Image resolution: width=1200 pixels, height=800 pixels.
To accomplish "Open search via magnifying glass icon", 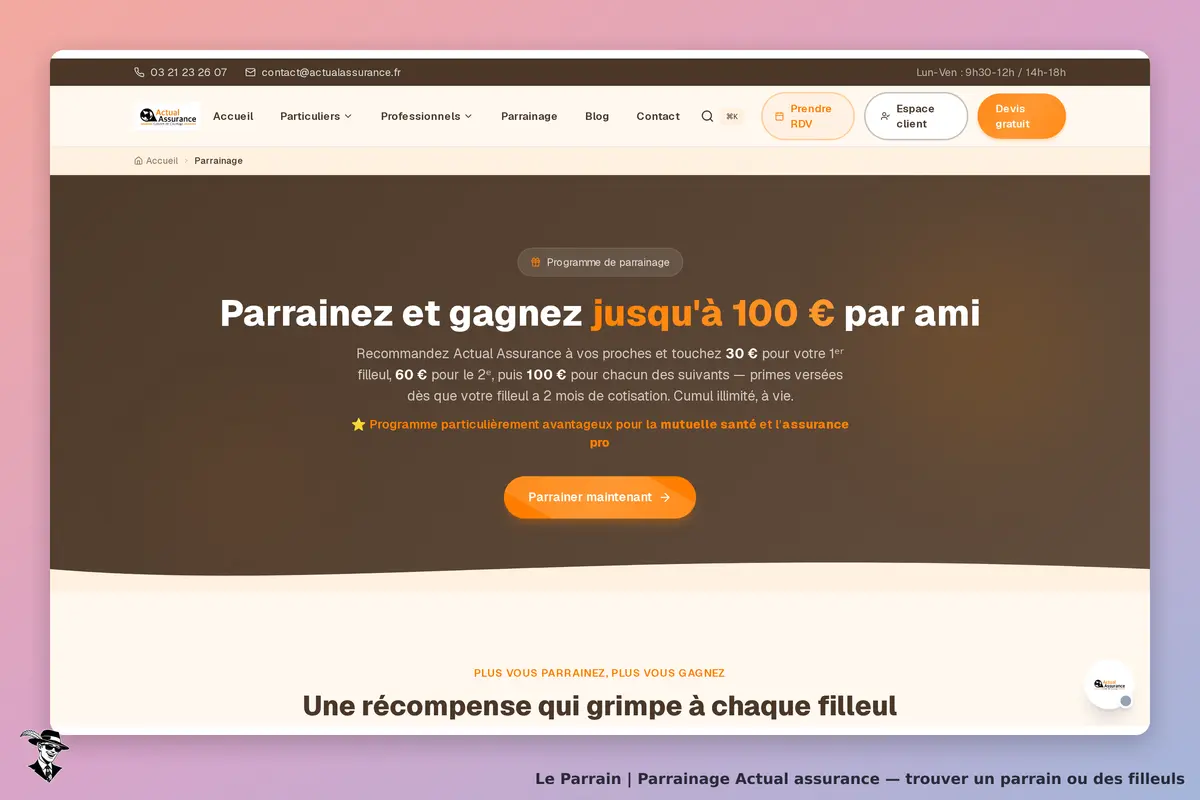I will (707, 116).
